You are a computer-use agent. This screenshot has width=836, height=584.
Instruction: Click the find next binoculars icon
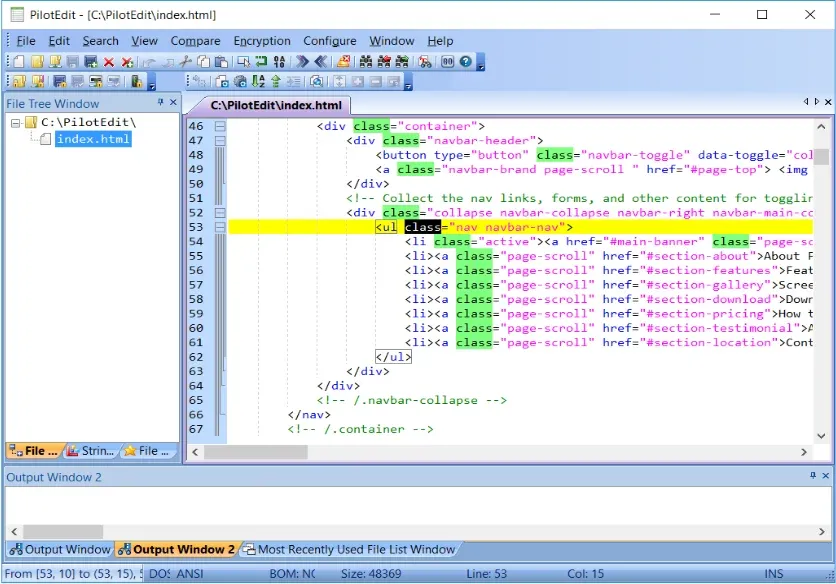tap(402, 62)
